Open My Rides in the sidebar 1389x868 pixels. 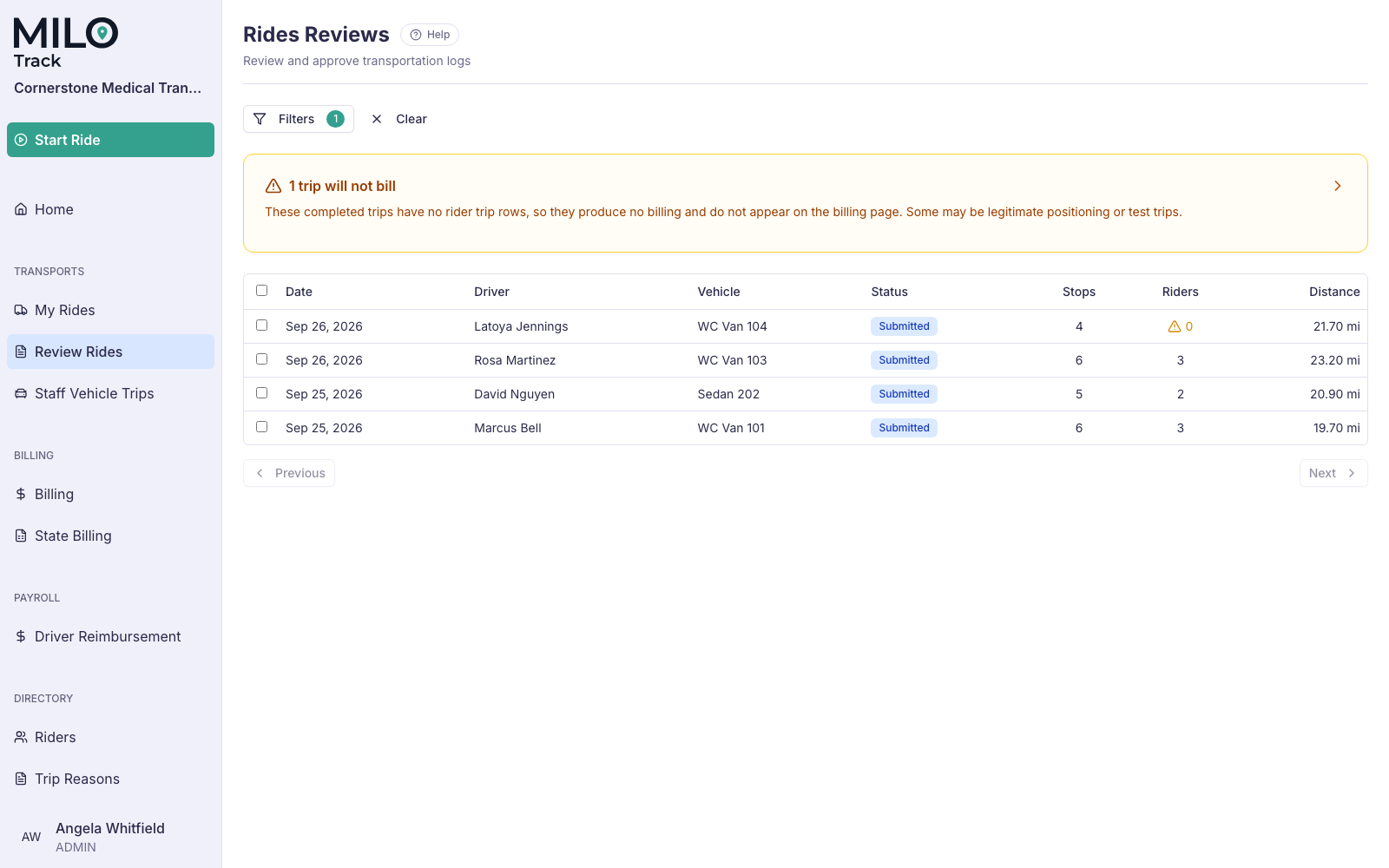click(110, 310)
